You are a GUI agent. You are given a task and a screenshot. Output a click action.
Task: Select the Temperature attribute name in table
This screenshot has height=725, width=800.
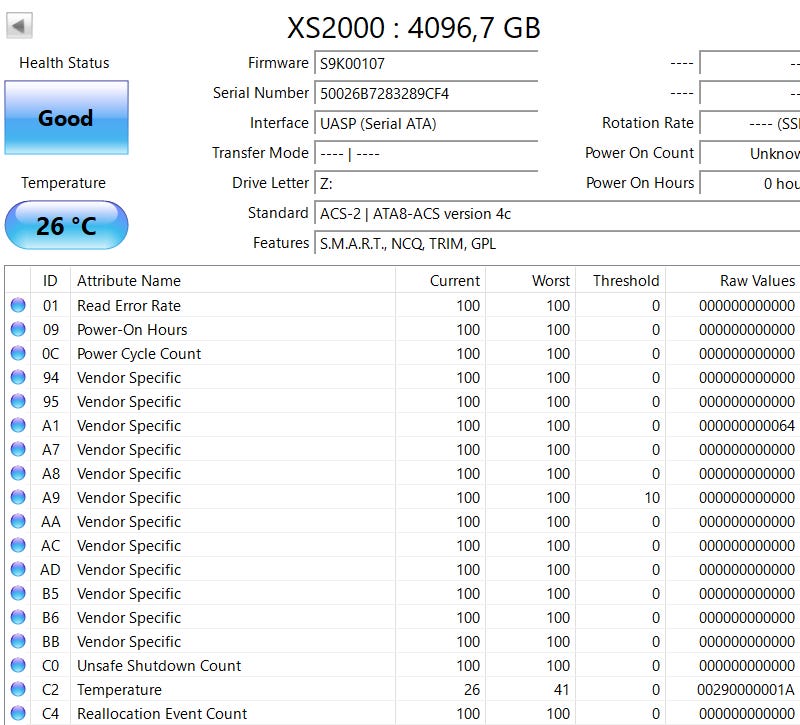[x=119, y=689]
